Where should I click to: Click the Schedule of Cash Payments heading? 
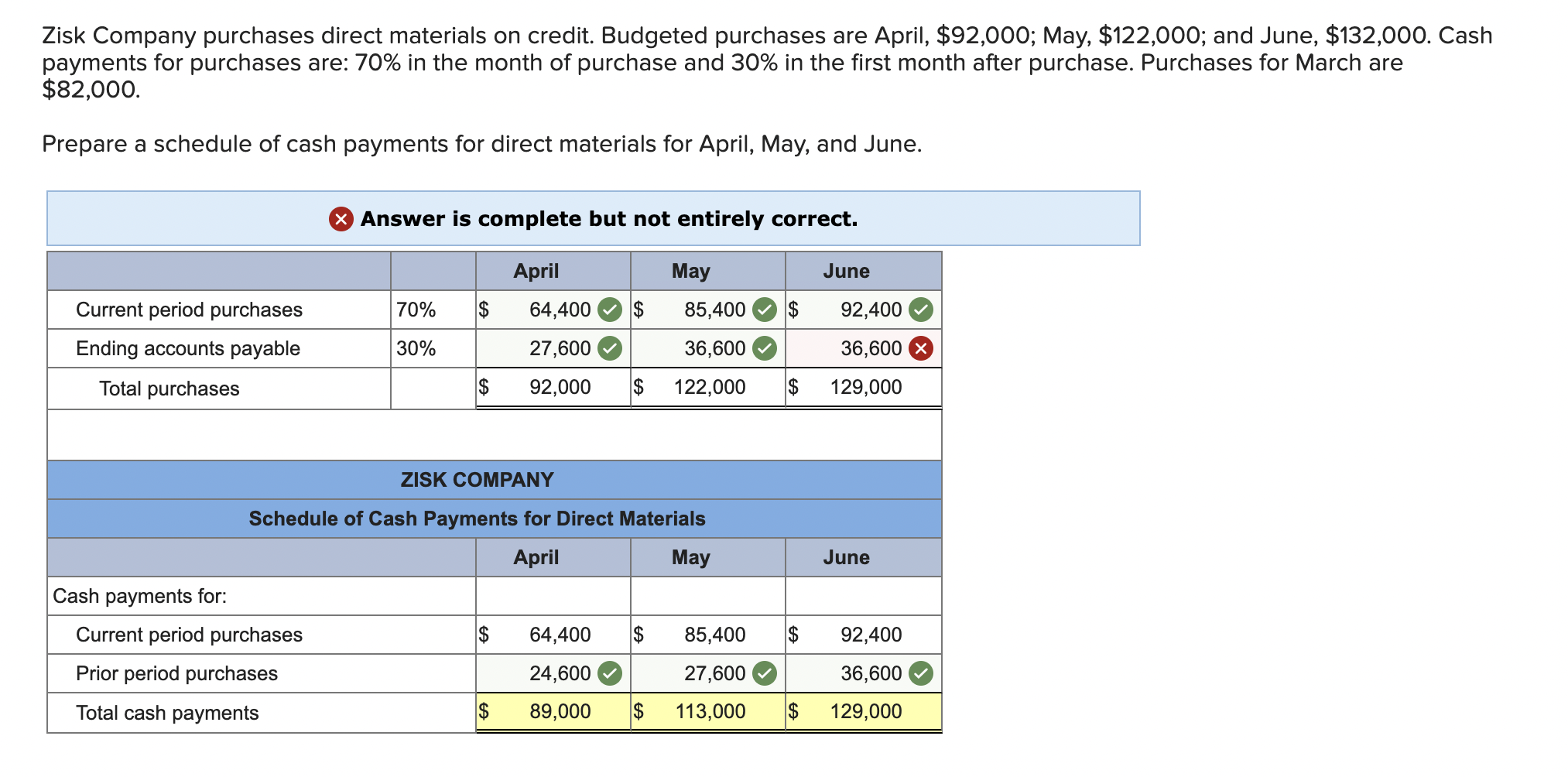[477, 519]
